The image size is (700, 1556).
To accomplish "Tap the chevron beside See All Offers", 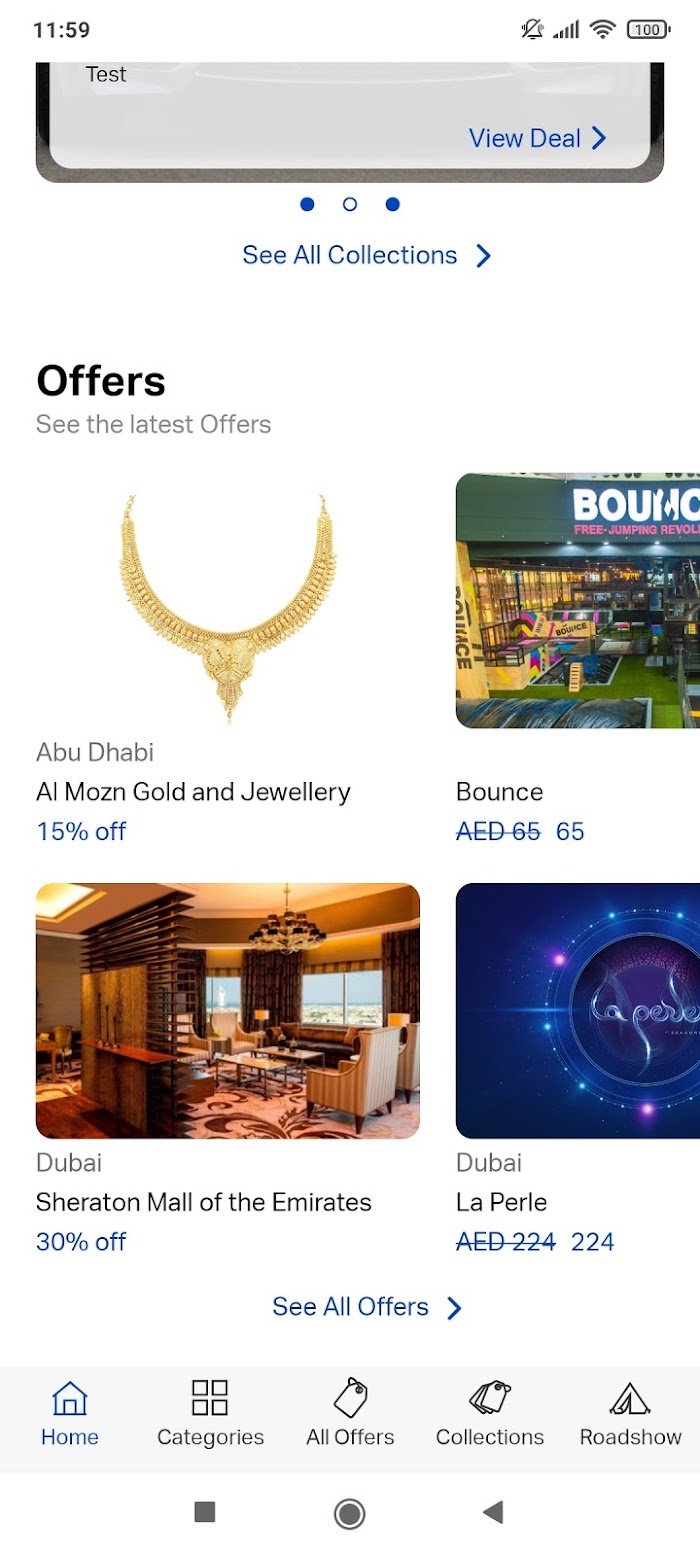I will pos(455,1308).
